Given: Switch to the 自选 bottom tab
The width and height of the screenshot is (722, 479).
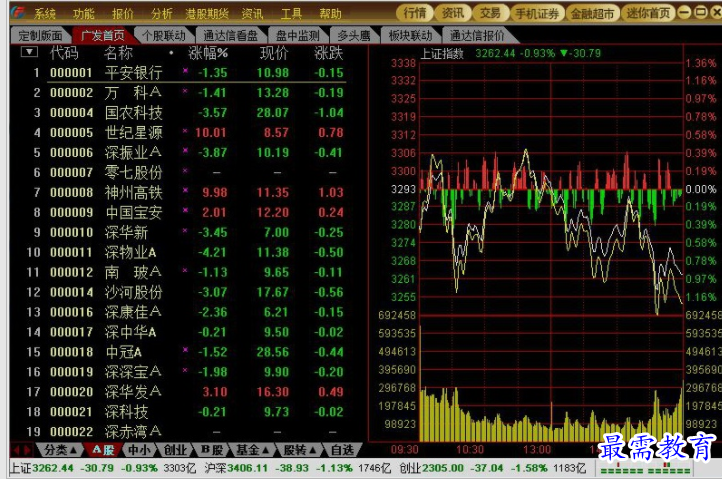Looking at the screenshot, I should tap(343, 450).
